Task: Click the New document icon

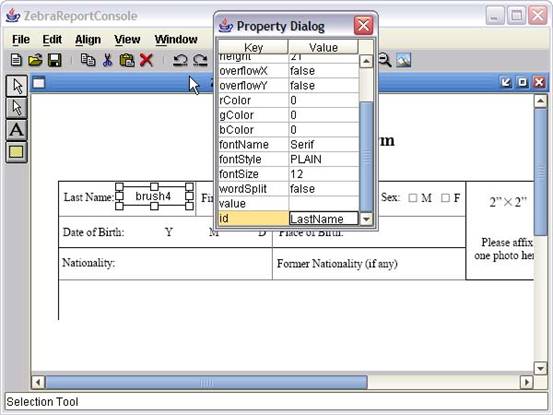Action: pos(16,60)
